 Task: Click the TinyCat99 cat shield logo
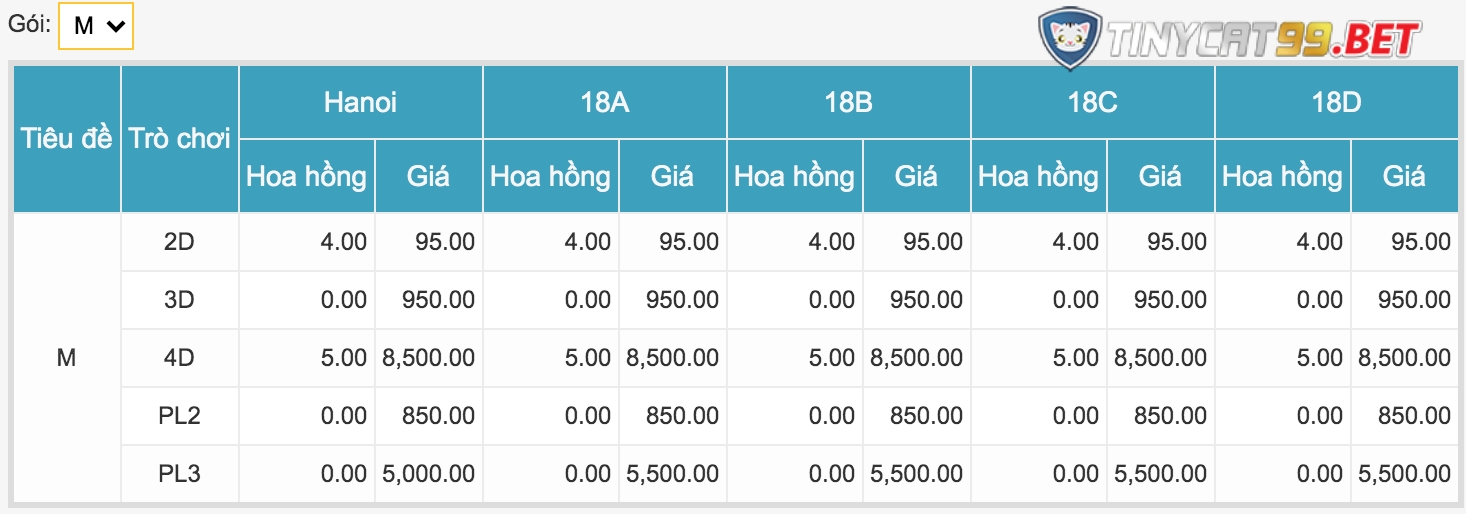click(x=1070, y=38)
